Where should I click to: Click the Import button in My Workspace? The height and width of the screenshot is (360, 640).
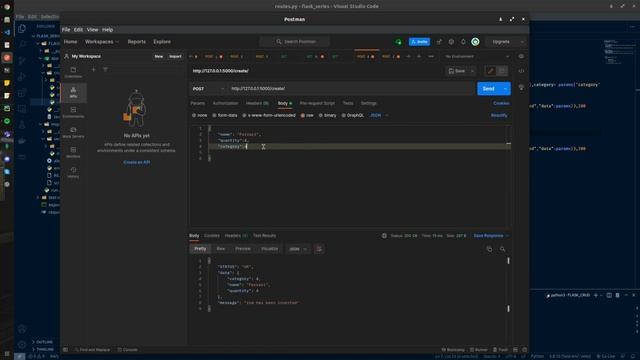pos(175,56)
